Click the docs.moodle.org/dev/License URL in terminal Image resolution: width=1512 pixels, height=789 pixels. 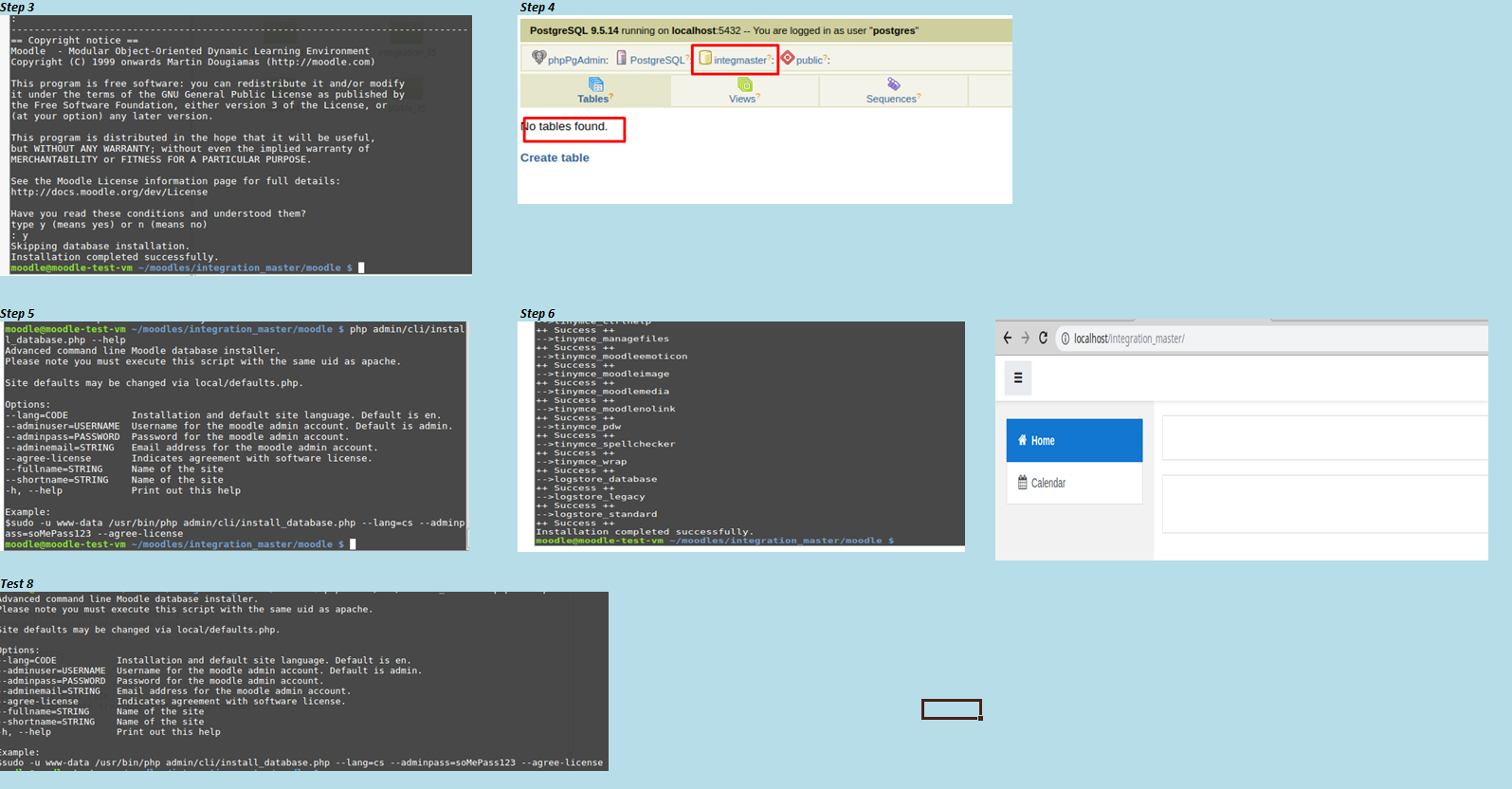click(109, 192)
